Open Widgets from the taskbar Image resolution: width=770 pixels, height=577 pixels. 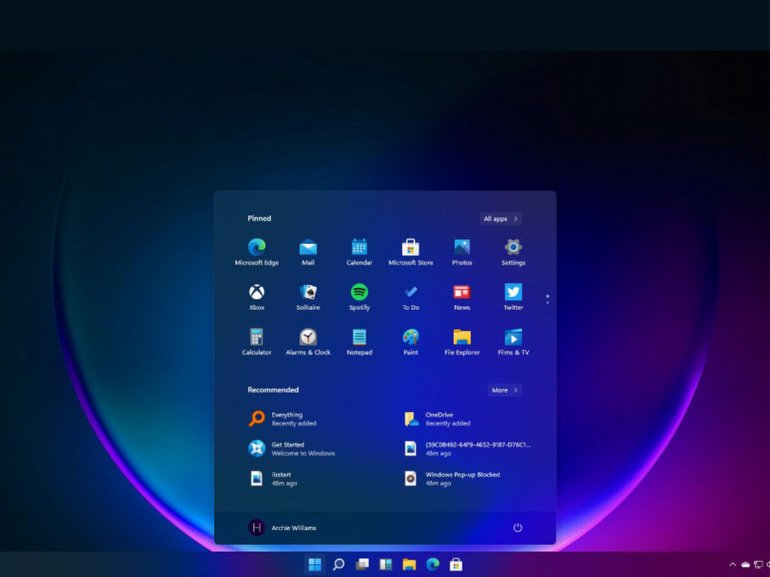point(385,564)
